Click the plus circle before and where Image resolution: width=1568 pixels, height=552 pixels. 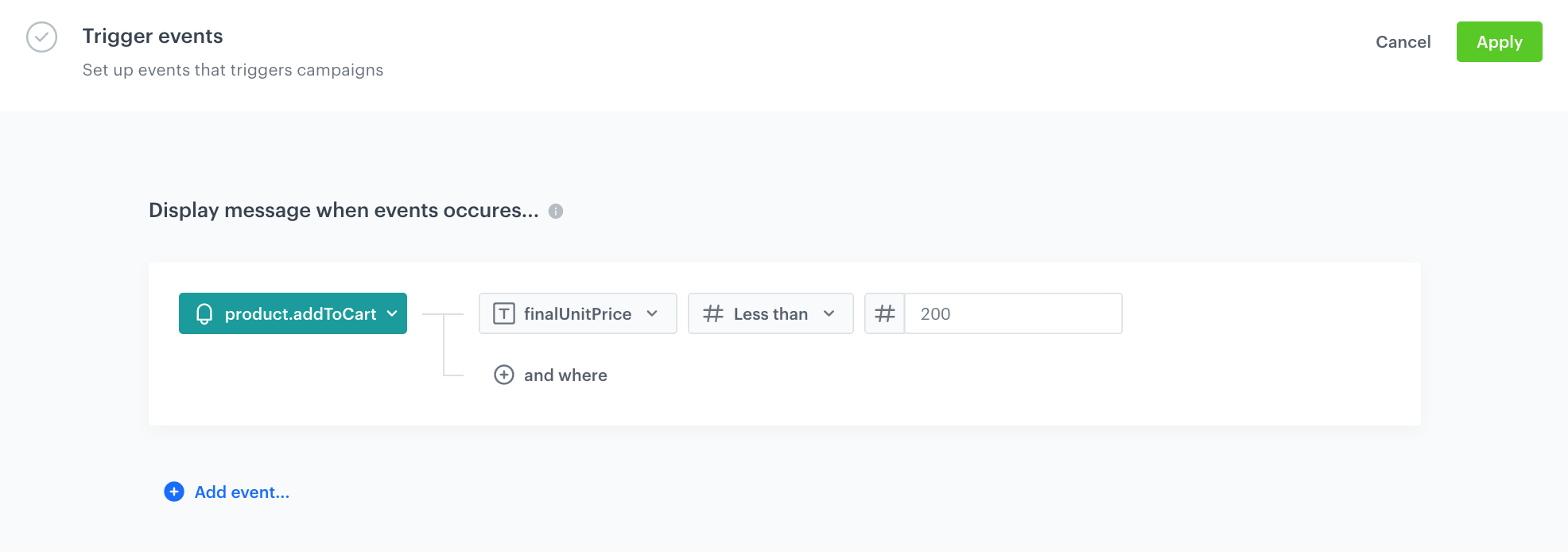(504, 375)
